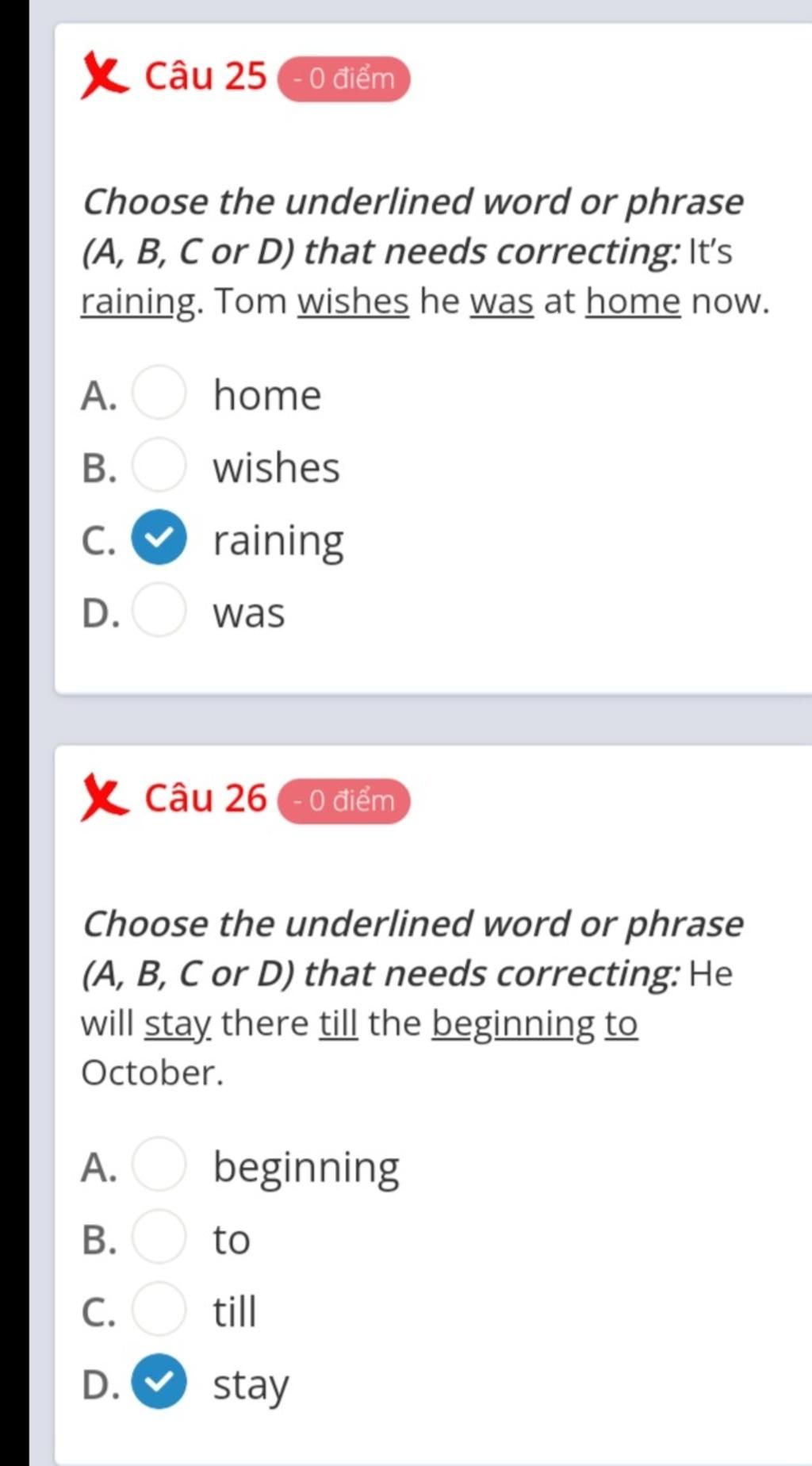Click the answer label 'home' in Câu 25
This screenshot has width=812, height=1466.
pyautogui.click(x=267, y=395)
